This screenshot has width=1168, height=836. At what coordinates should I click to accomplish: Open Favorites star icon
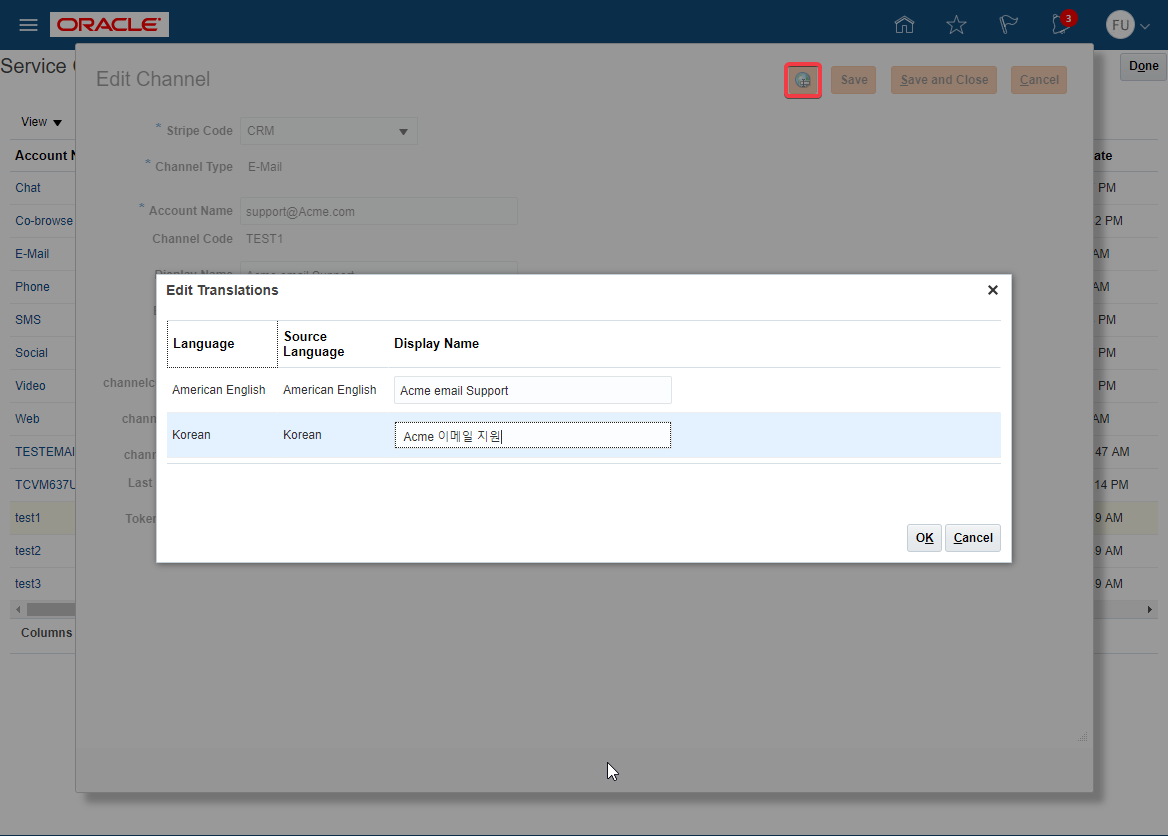tap(956, 25)
